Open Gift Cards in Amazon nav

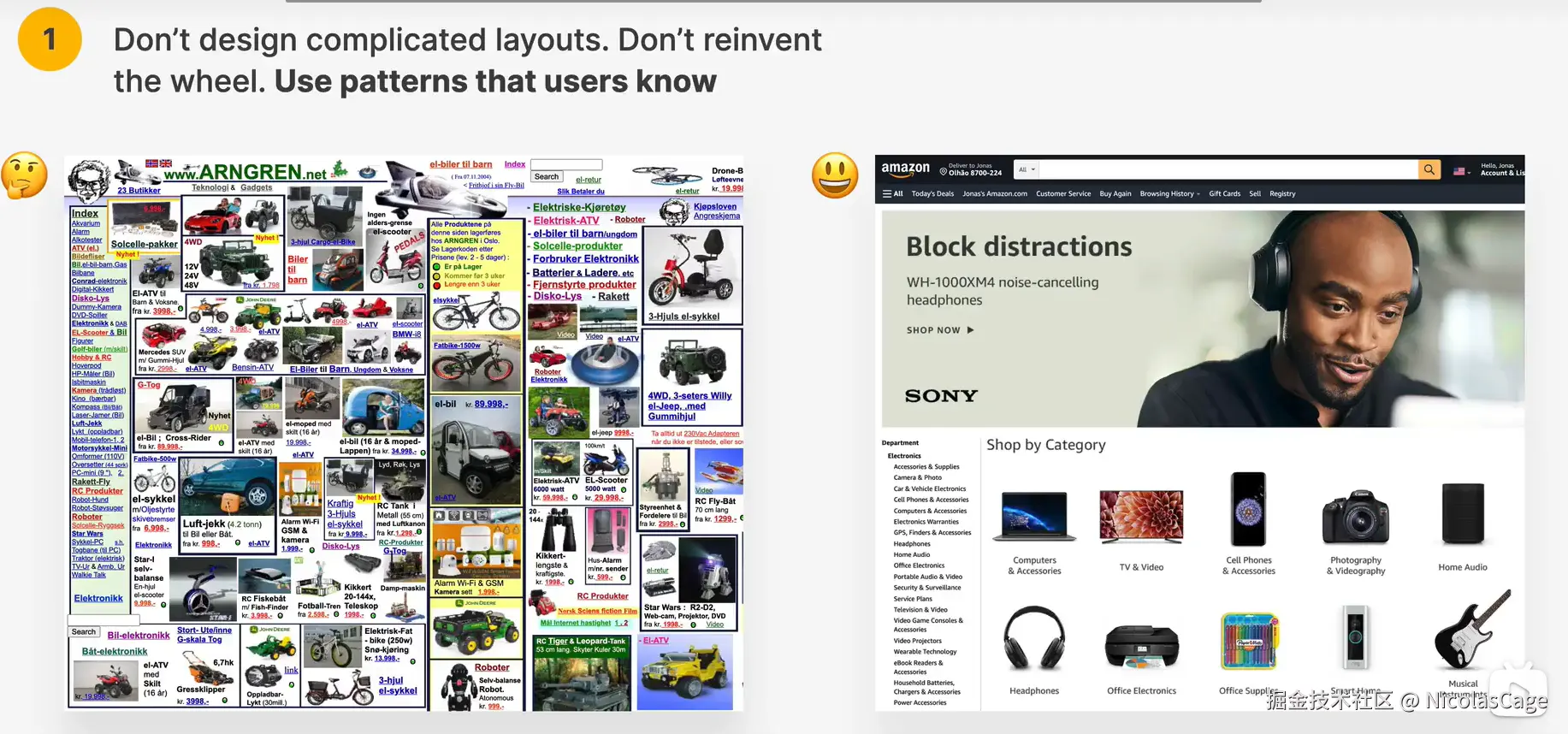(1224, 193)
